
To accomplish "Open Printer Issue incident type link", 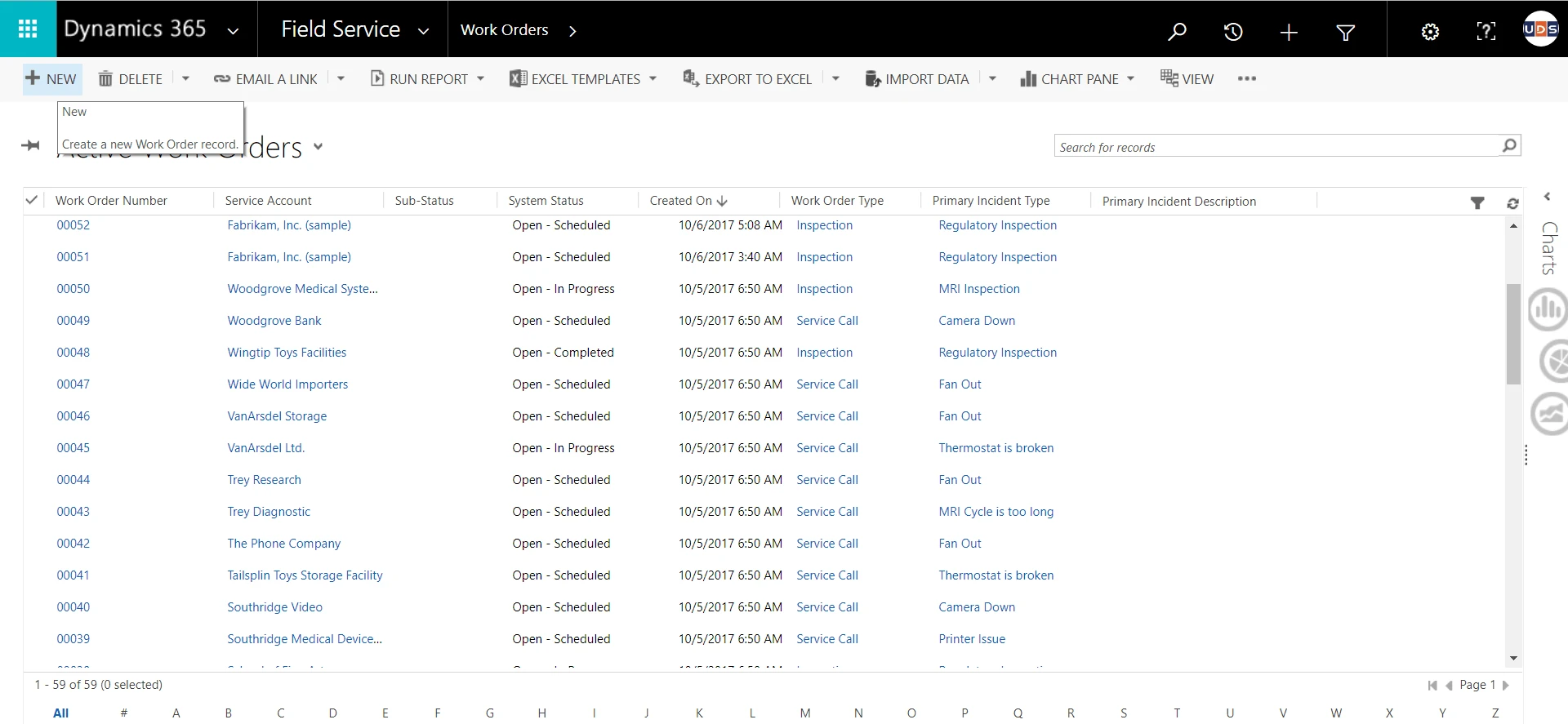I will (972, 639).
